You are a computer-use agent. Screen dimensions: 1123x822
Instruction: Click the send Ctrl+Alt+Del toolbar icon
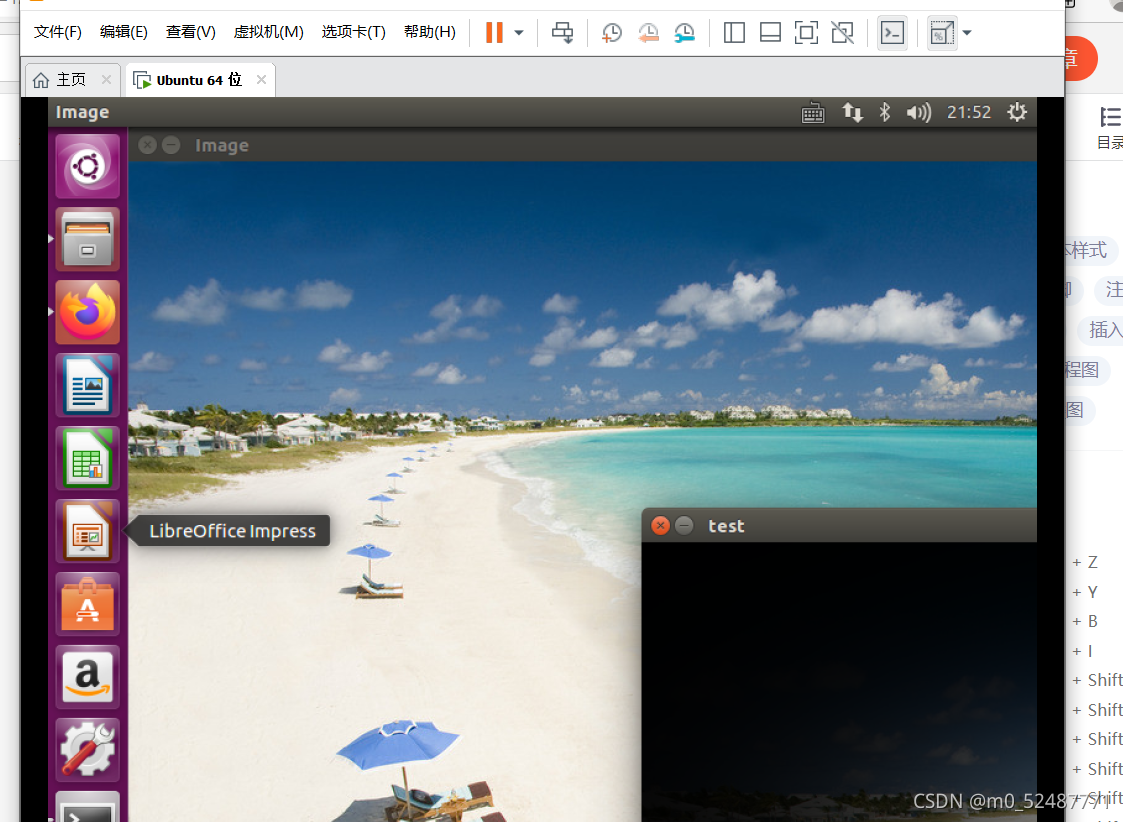(562, 32)
